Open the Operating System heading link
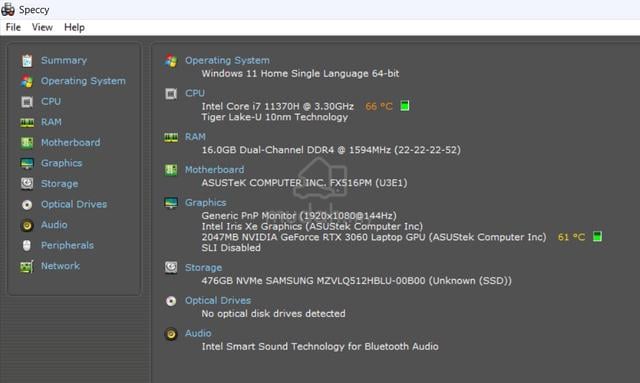The height and width of the screenshot is (383, 640). [227, 60]
